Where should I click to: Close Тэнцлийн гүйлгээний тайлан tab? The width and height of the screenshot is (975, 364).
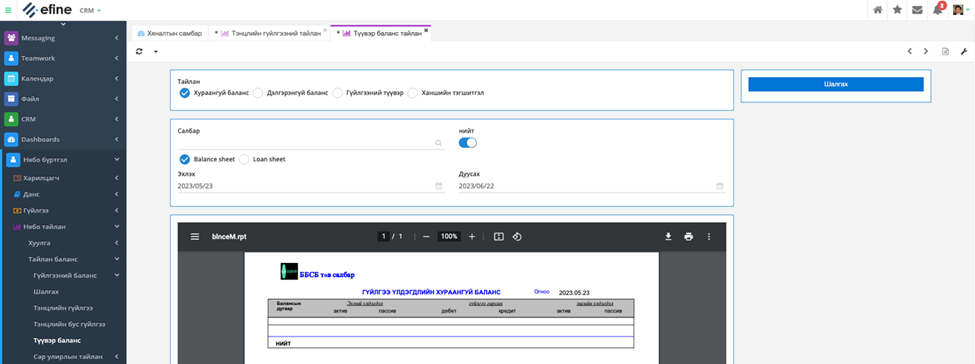pyautogui.click(x=325, y=30)
